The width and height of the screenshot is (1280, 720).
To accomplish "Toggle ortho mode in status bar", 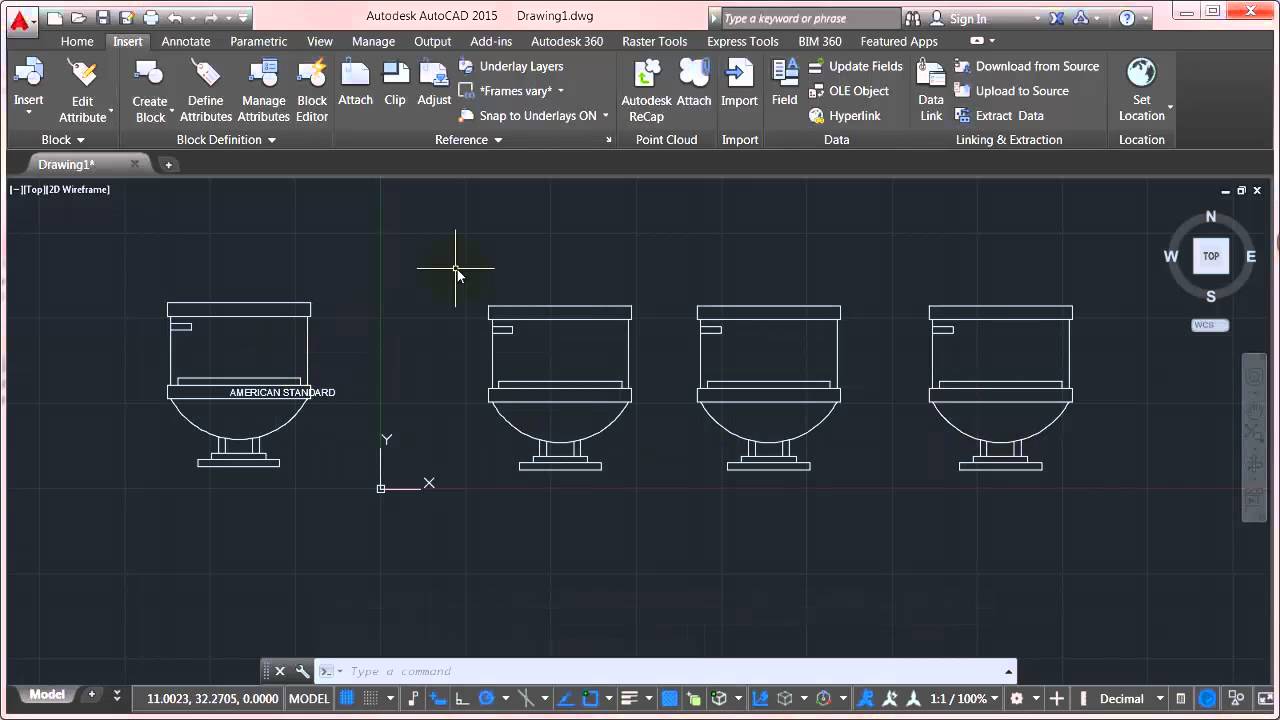I will pos(462,698).
